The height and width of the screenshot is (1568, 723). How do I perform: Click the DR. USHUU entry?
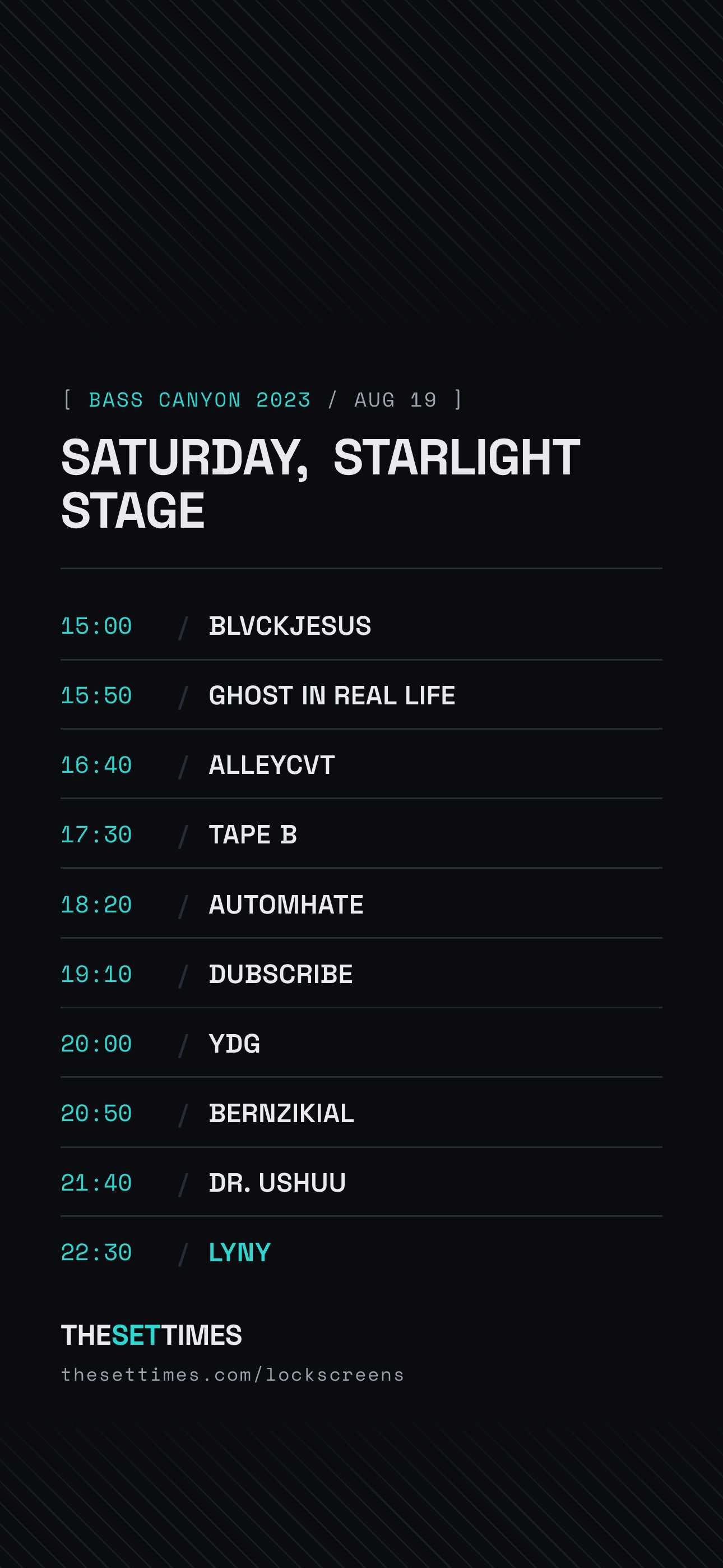pyautogui.click(x=277, y=1183)
